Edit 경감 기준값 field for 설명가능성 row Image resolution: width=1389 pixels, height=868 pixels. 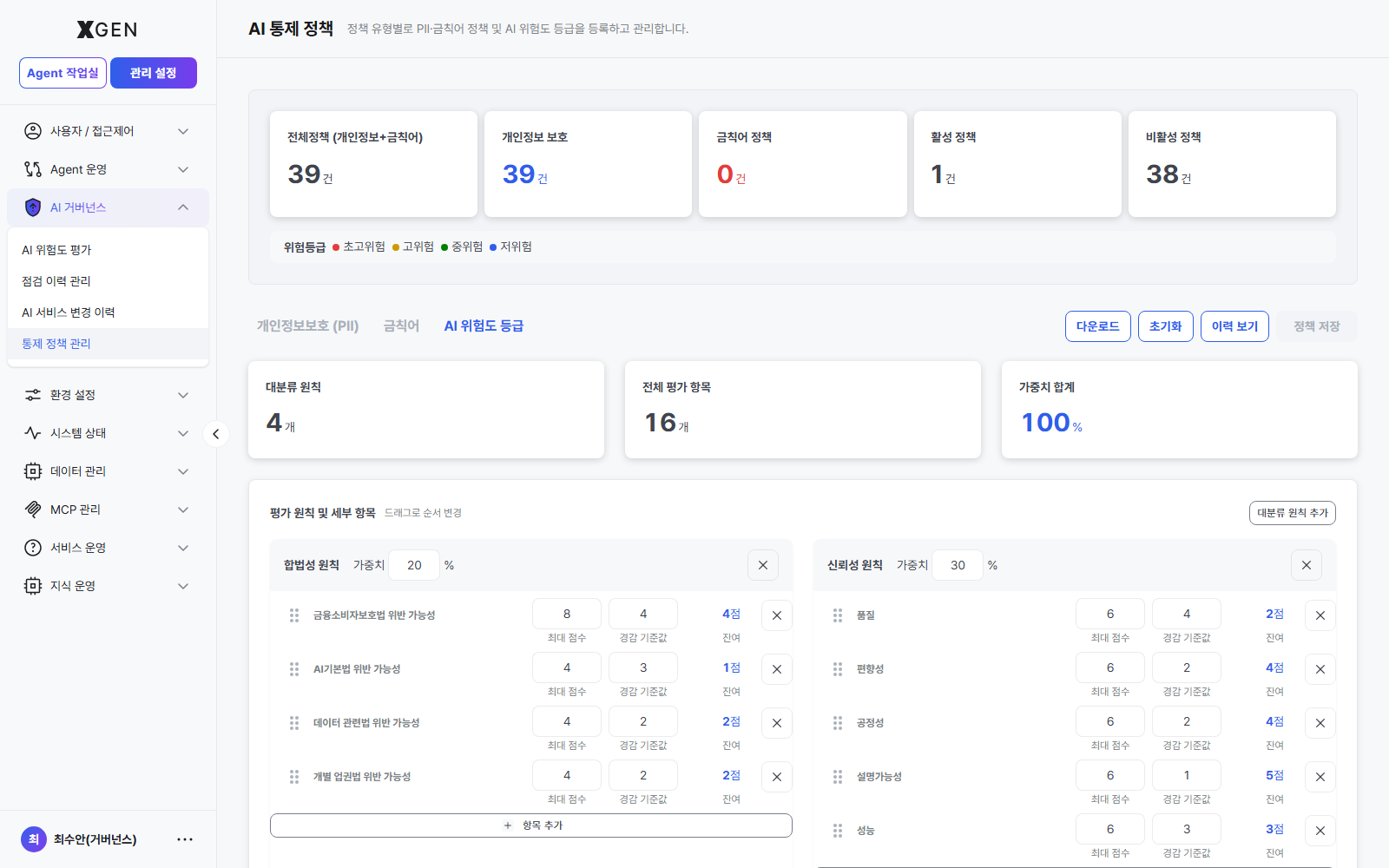(x=1187, y=775)
